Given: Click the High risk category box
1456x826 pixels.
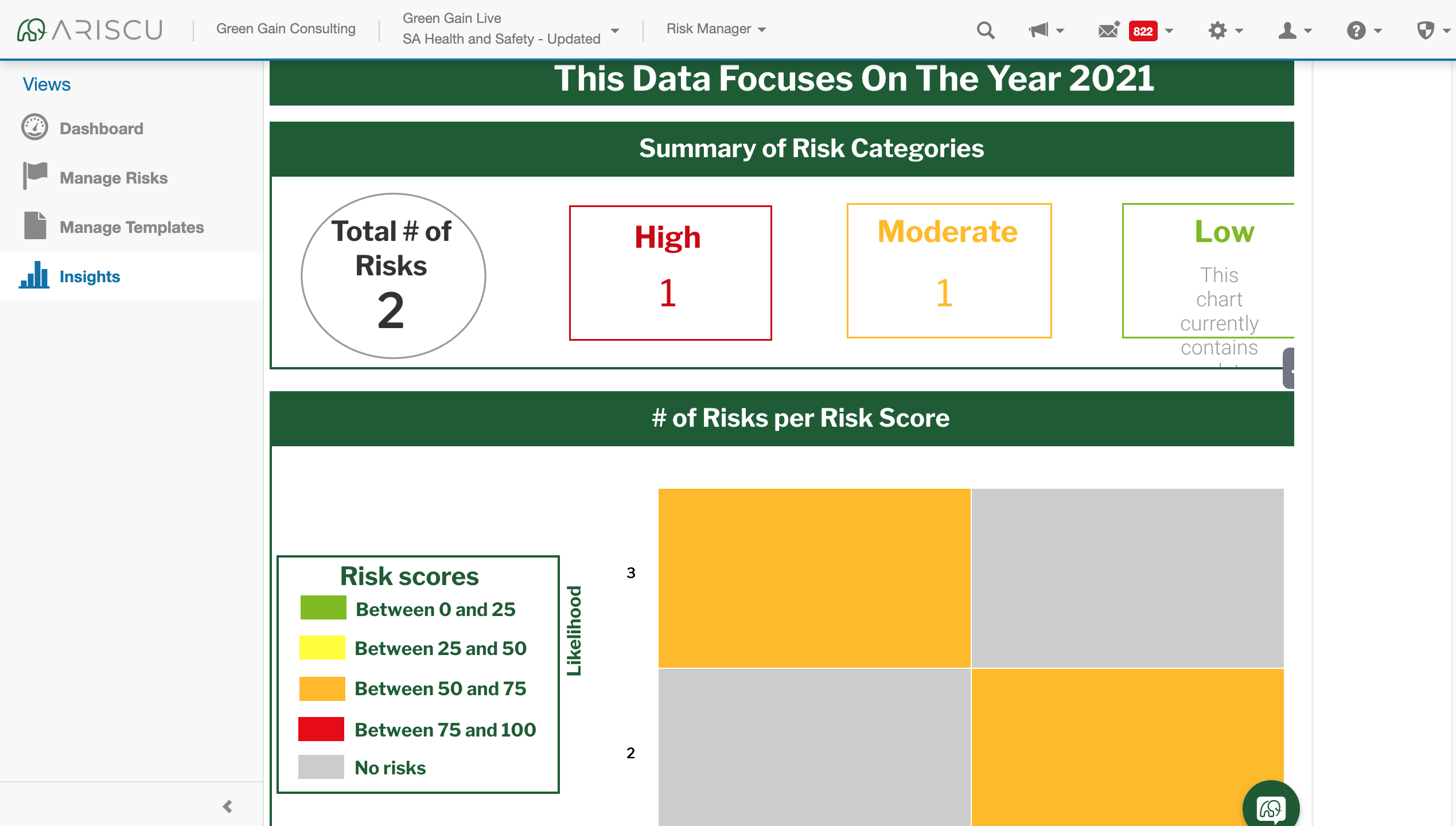Looking at the screenshot, I should [x=670, y=273].
